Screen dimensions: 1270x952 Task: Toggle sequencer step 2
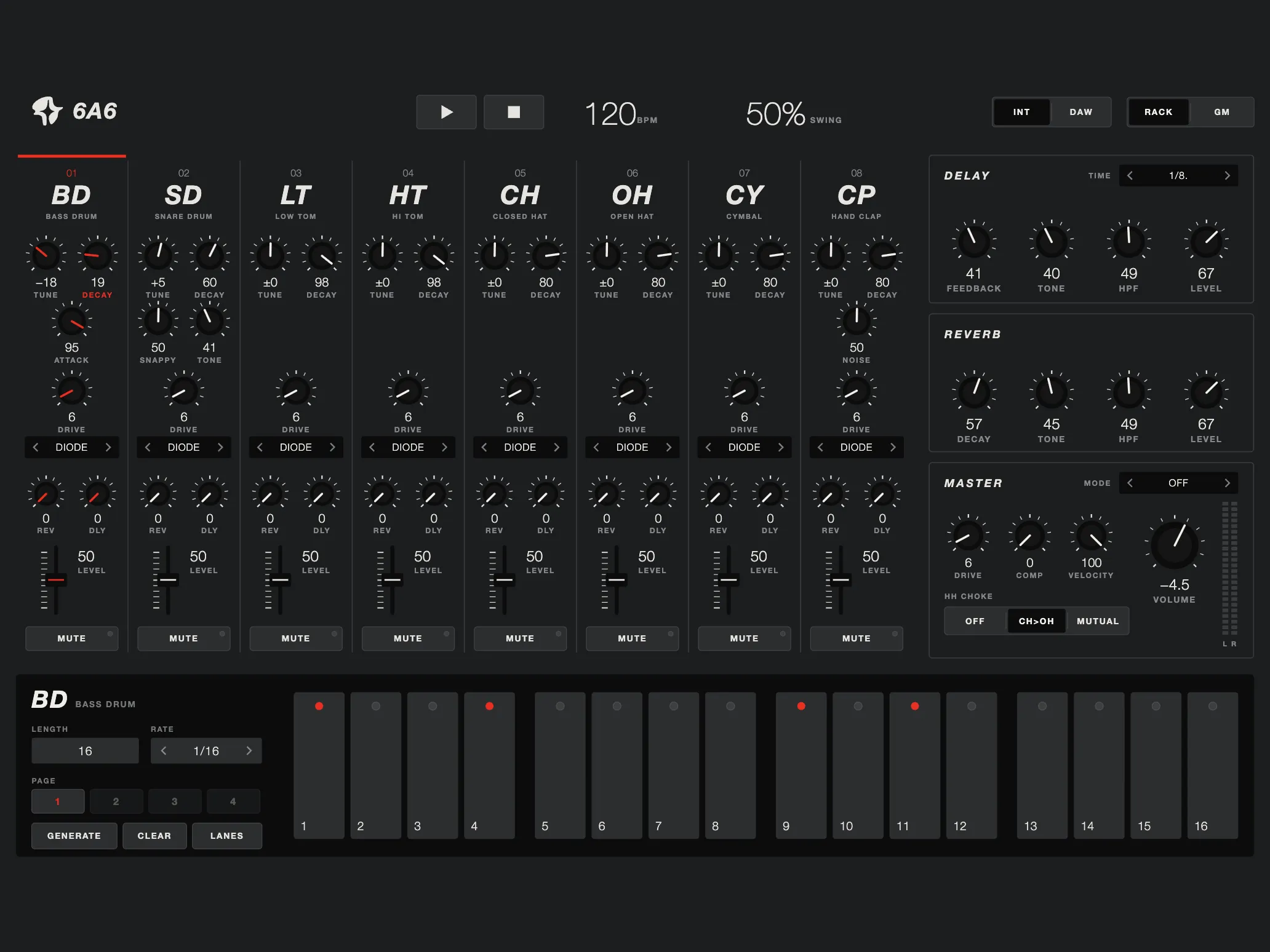[375, 765]
